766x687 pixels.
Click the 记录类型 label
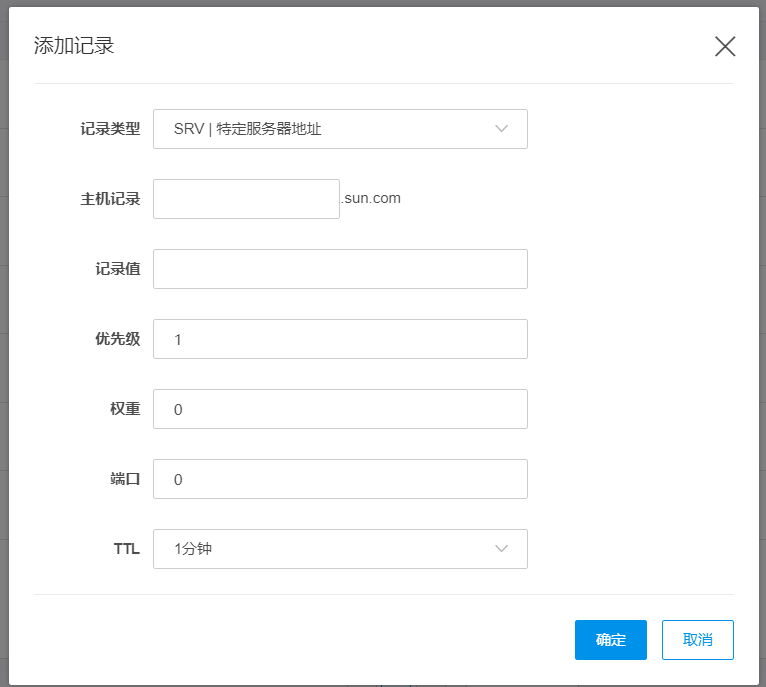pyautogui.click(x=110, y=129)
